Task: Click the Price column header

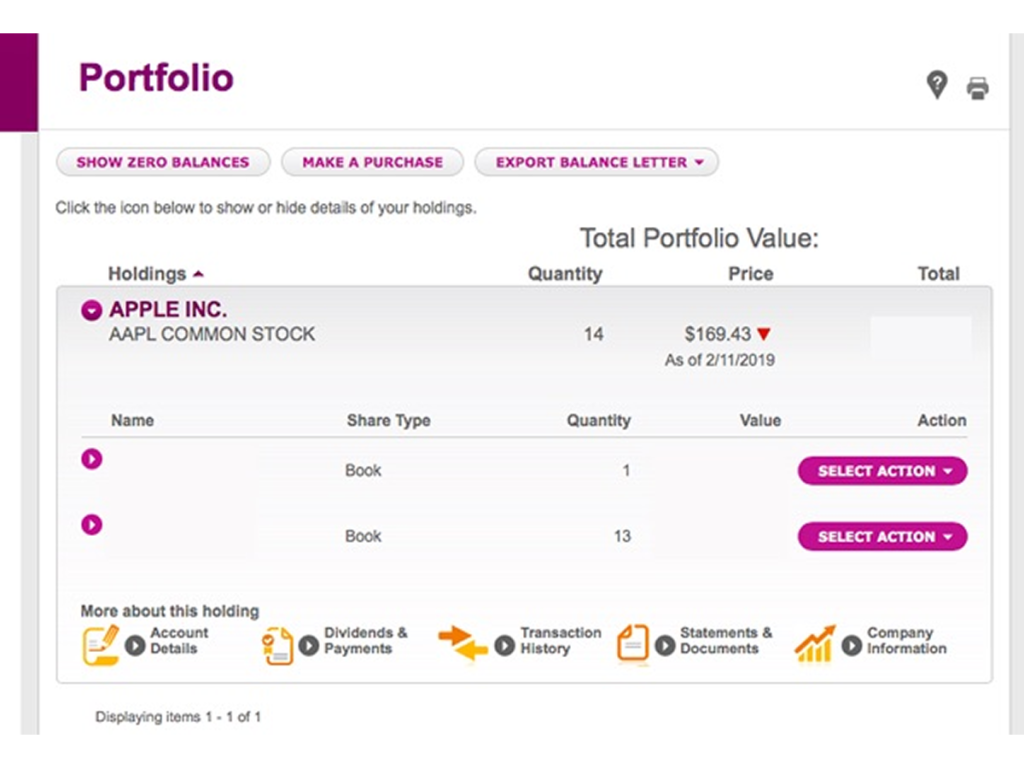Action: (750, 274)
